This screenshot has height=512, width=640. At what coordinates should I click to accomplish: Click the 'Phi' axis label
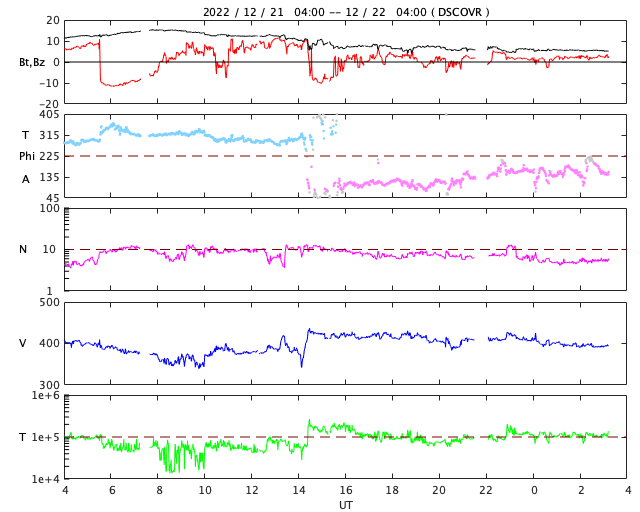pyautogui.click(x=27, y=156)
